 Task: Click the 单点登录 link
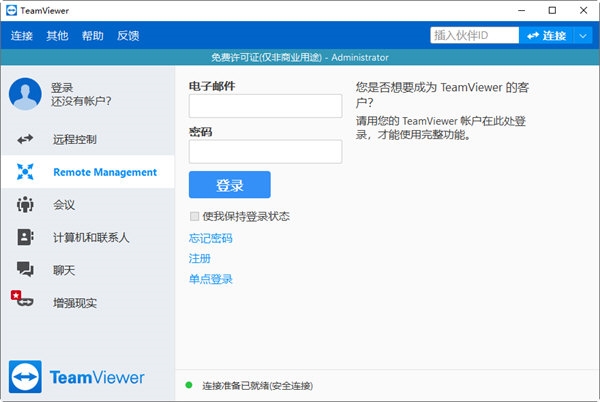coord(210,279)
